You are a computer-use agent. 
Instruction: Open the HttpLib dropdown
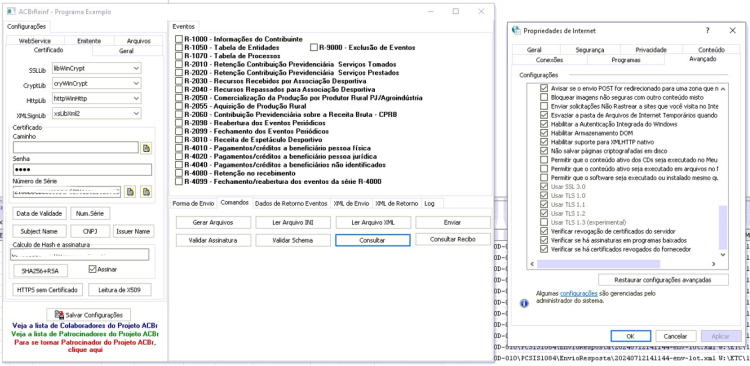(x=136, y=99)
